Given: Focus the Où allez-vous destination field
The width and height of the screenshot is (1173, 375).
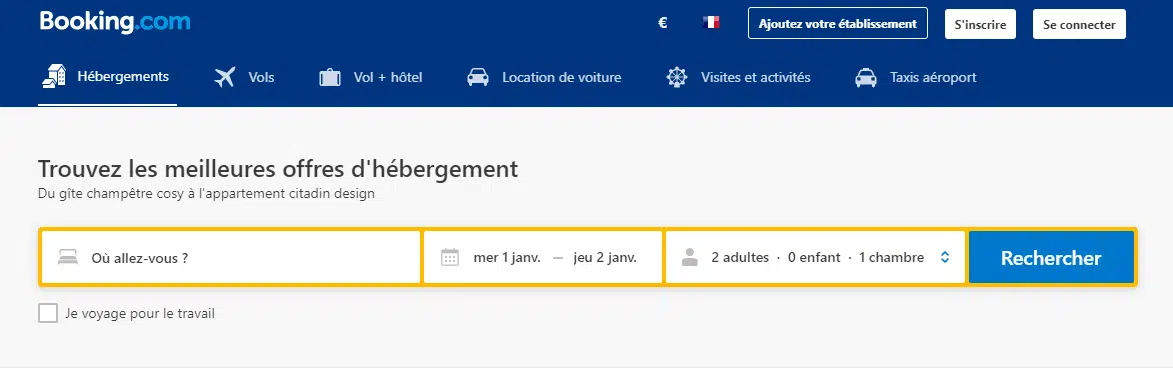Looking at the screenshot, I should tap(230, 257).
